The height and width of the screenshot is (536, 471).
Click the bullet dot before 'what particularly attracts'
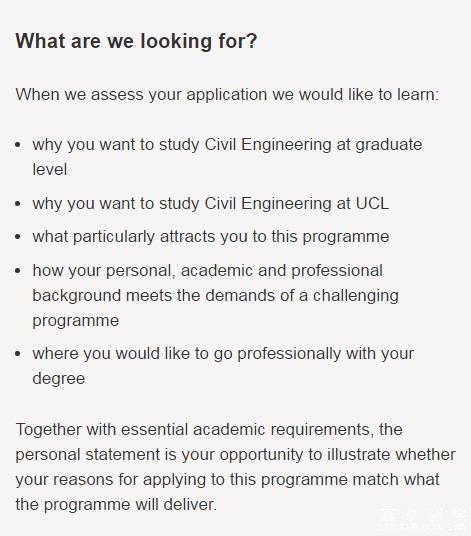[x=18, y=237]
